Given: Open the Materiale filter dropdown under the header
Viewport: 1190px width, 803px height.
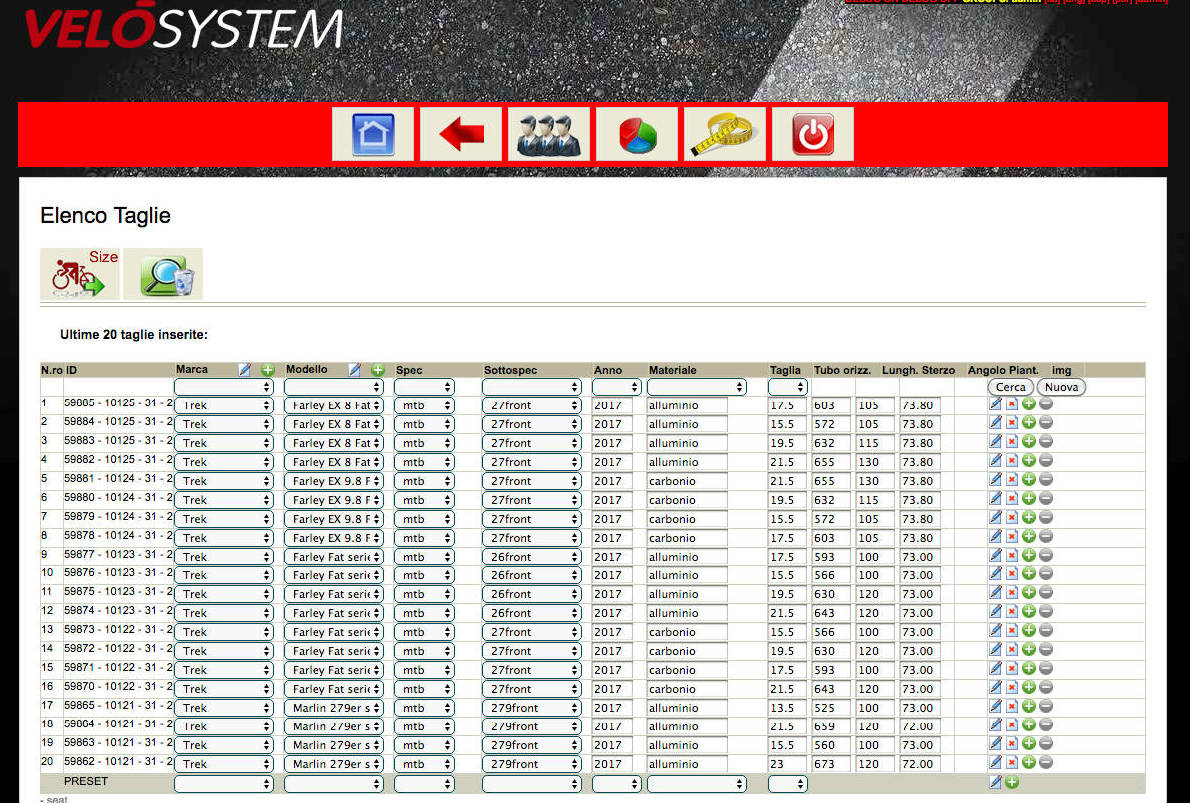Looking at the screenshot, I should pos(697,387).
